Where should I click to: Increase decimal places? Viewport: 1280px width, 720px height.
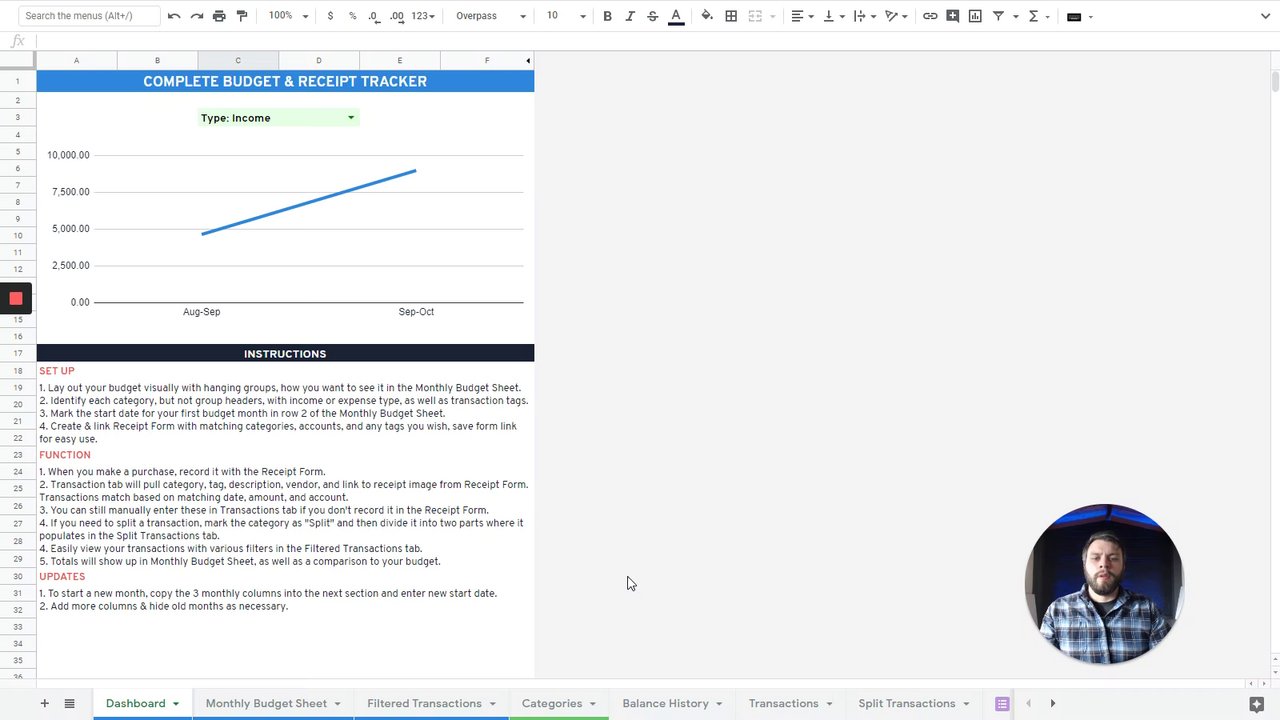(397, 16)
